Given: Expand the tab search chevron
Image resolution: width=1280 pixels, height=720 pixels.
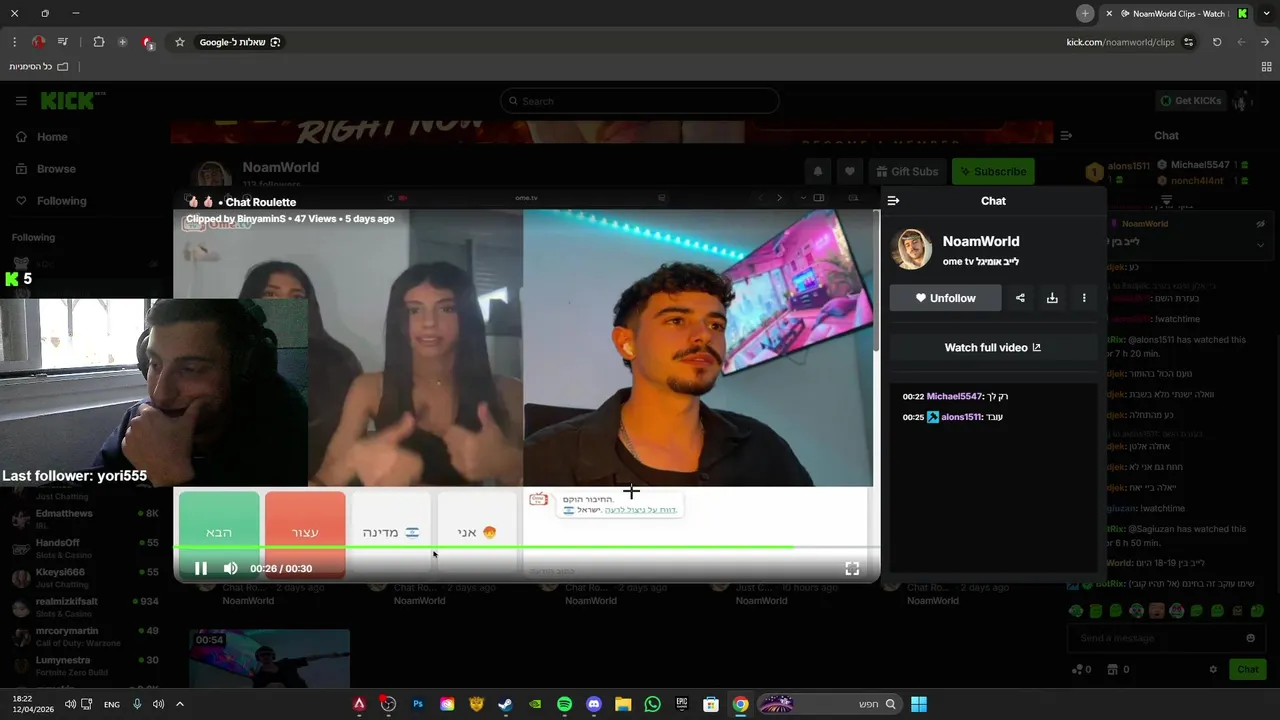Looking at the screenshot, I should point(1266,13).
